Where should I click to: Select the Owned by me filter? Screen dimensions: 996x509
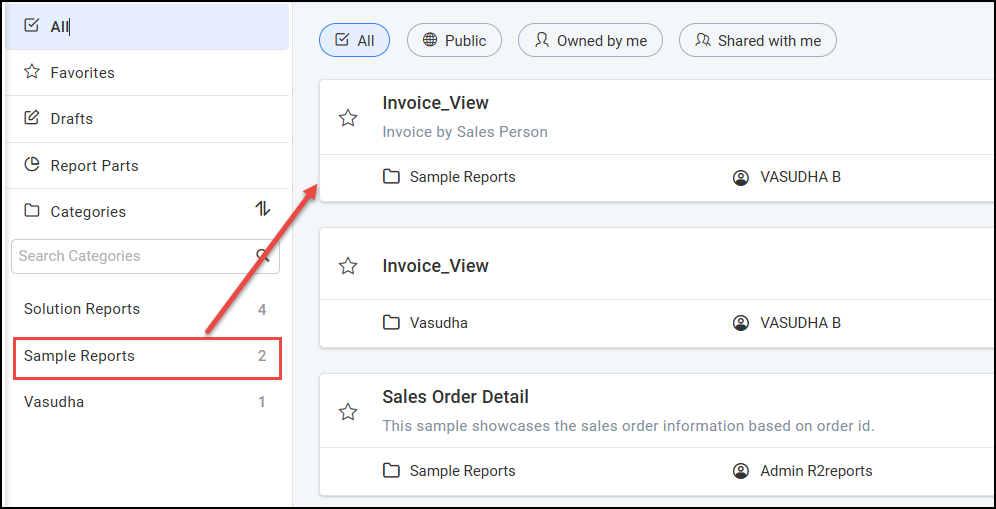coord(590,40)
